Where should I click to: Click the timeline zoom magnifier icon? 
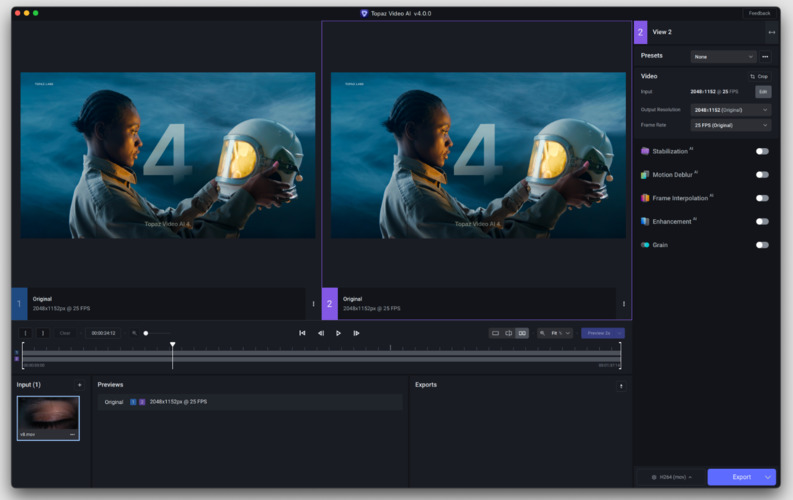(x=134, y=333)
